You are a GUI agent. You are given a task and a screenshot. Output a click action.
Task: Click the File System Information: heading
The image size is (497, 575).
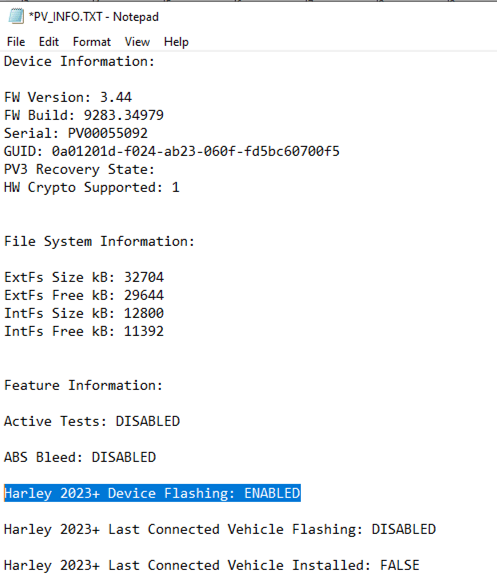[x=99, y=241]
